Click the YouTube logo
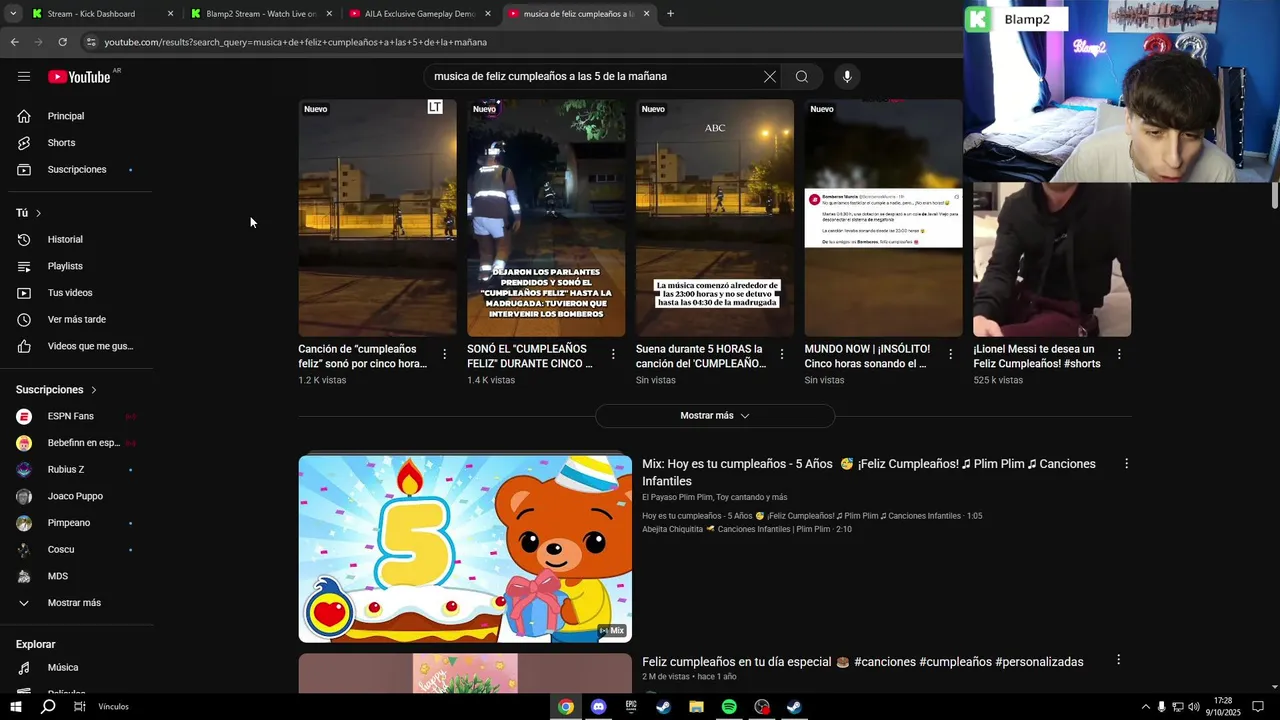 click(x=79, y=77)
